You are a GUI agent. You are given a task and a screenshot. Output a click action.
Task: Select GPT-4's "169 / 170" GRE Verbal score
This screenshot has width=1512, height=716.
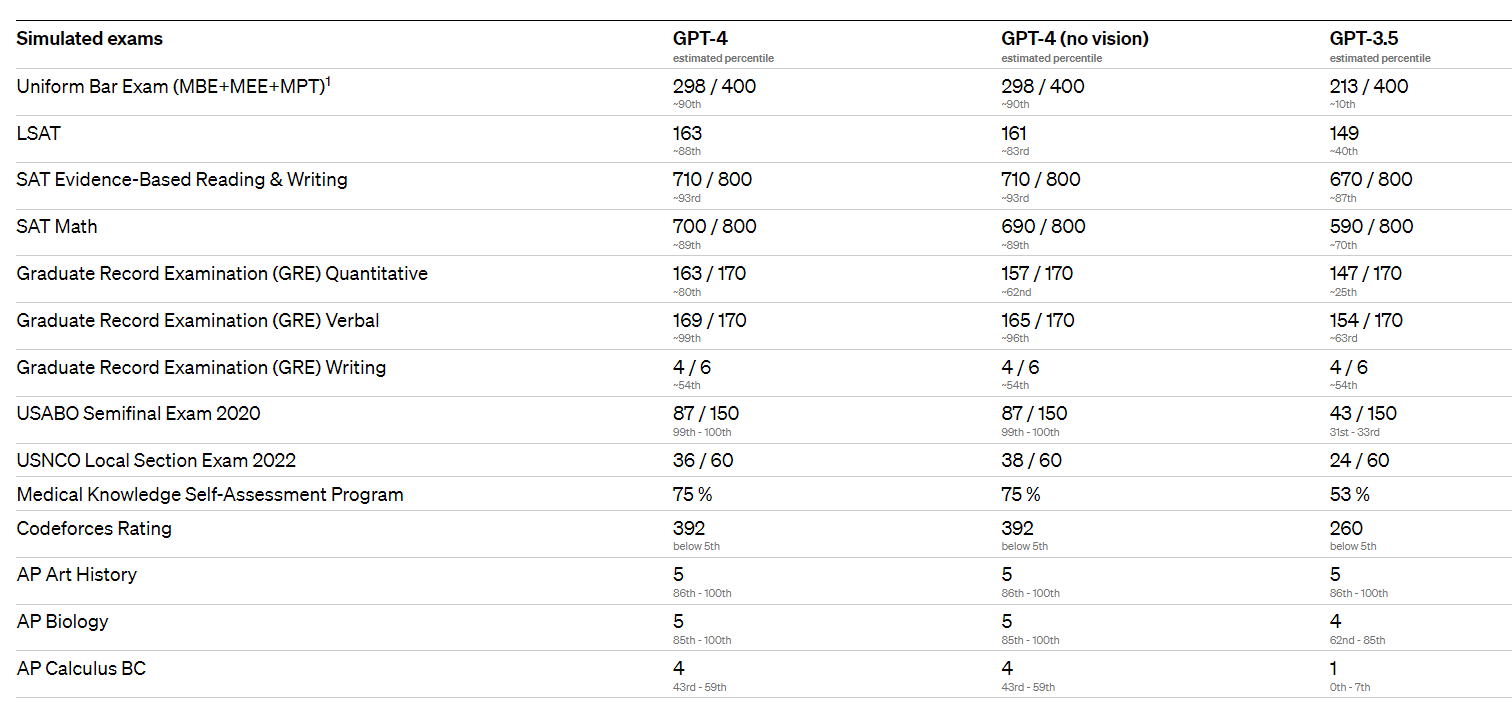(709, 320)
